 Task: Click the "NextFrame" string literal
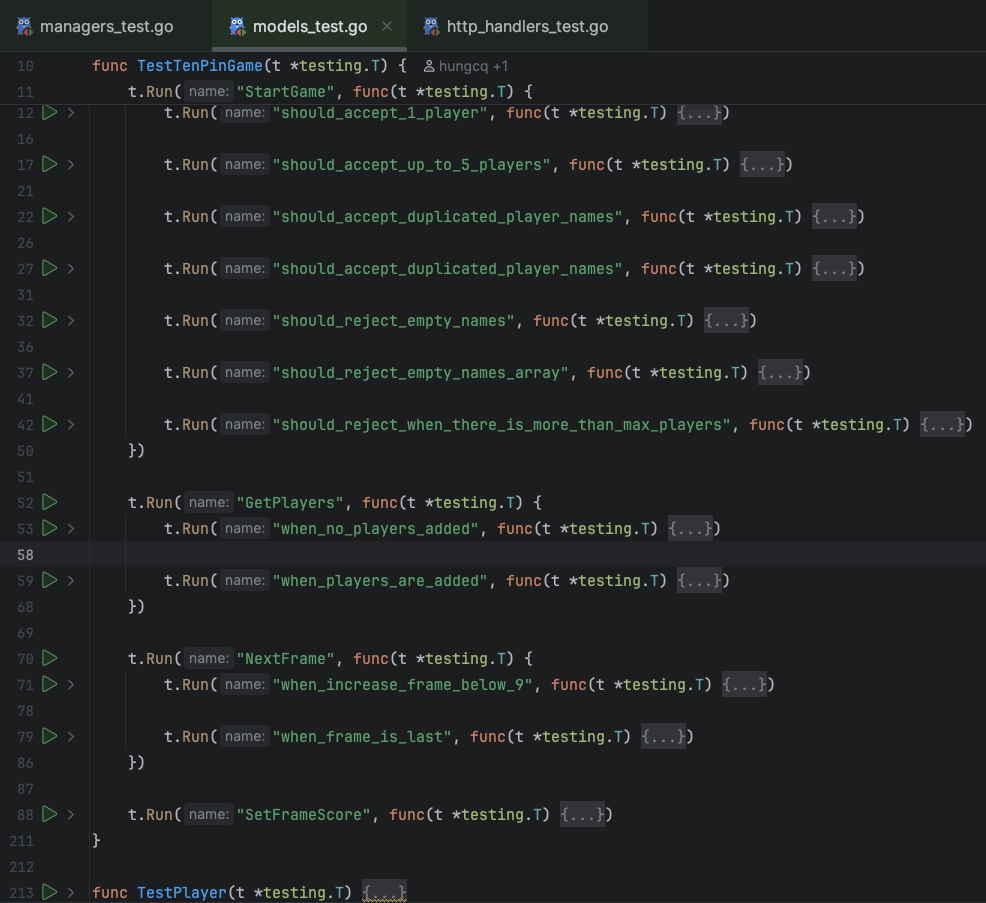coord(285,659)
